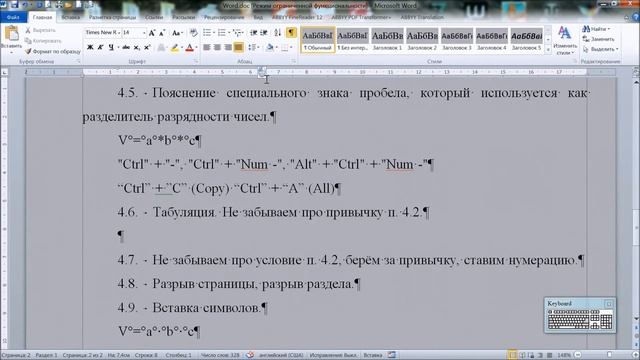Image resolution: width=640 pixels, height=360 pixels.
Task: Increase paragraph indent
Action: coord(264,33)
